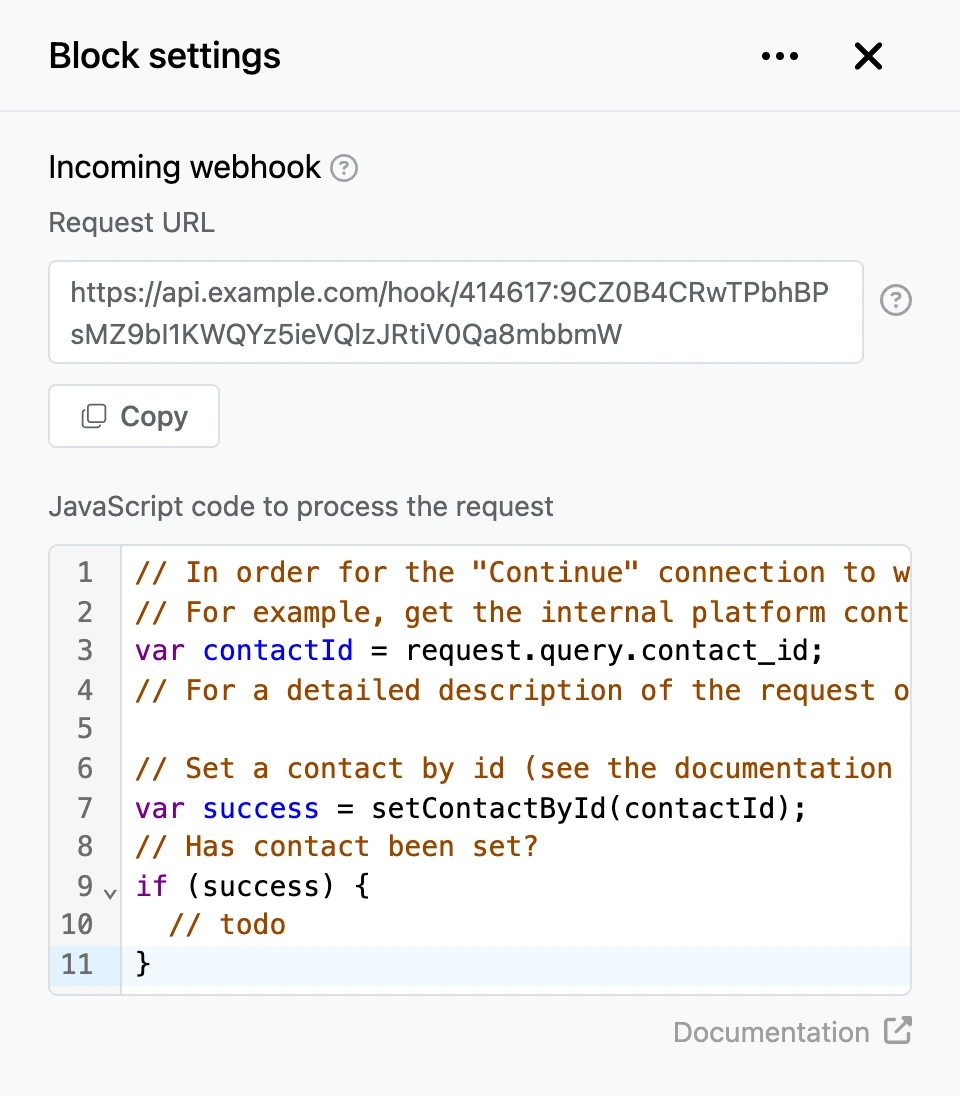Click help icon next to Incoming webhook
This screenshot has width=960, height=1096.
click(344, 168)
